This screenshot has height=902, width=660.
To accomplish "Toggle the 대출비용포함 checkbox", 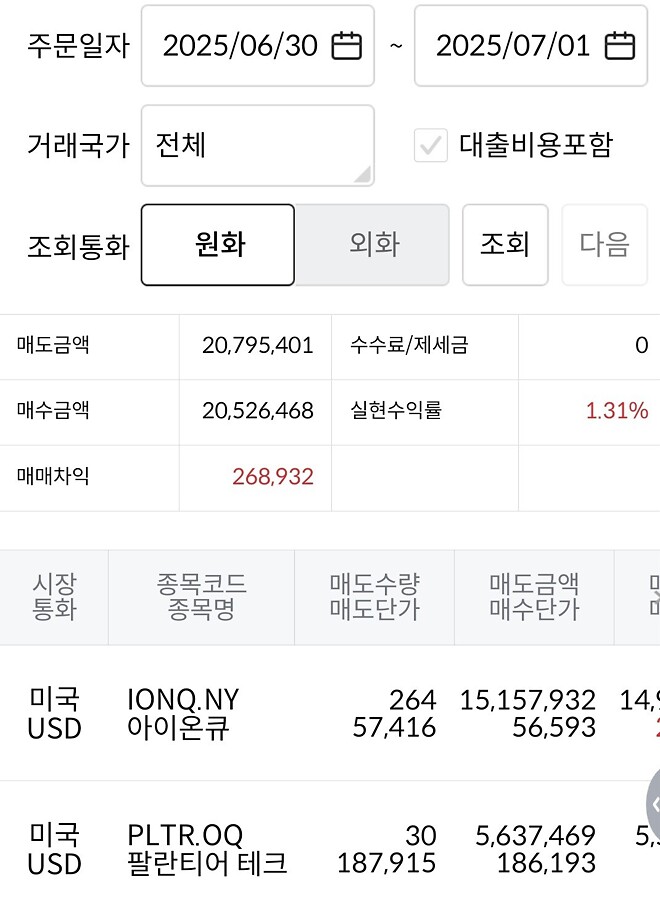I will click(x=432, y=146).
